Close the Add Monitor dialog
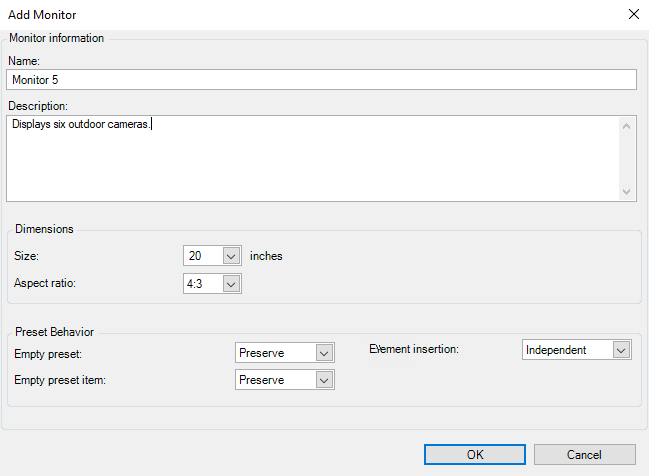649x476 pixels. point(632,14)
